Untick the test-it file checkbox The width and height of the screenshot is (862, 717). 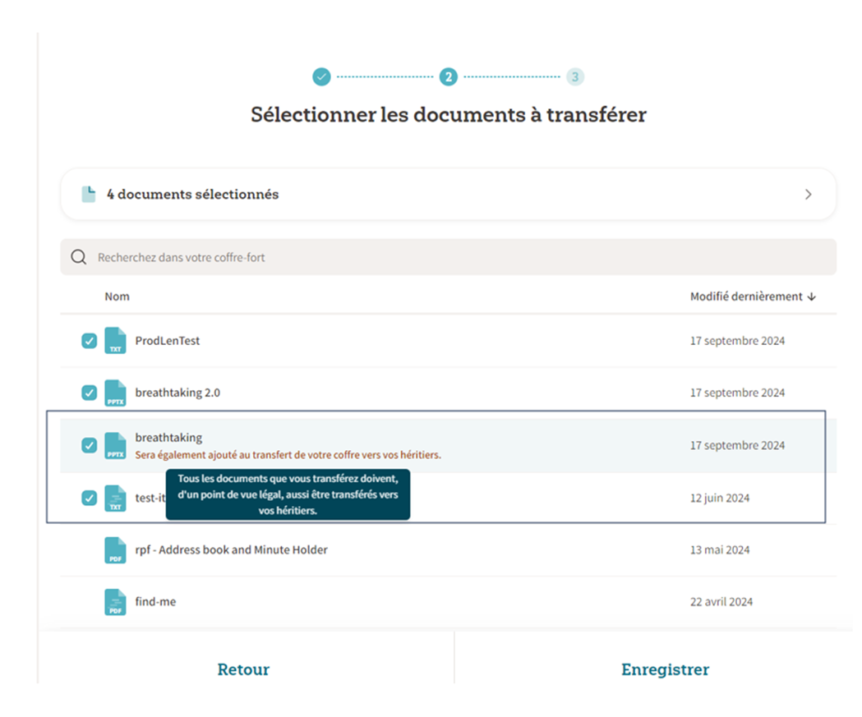click(x=89, y=497)
